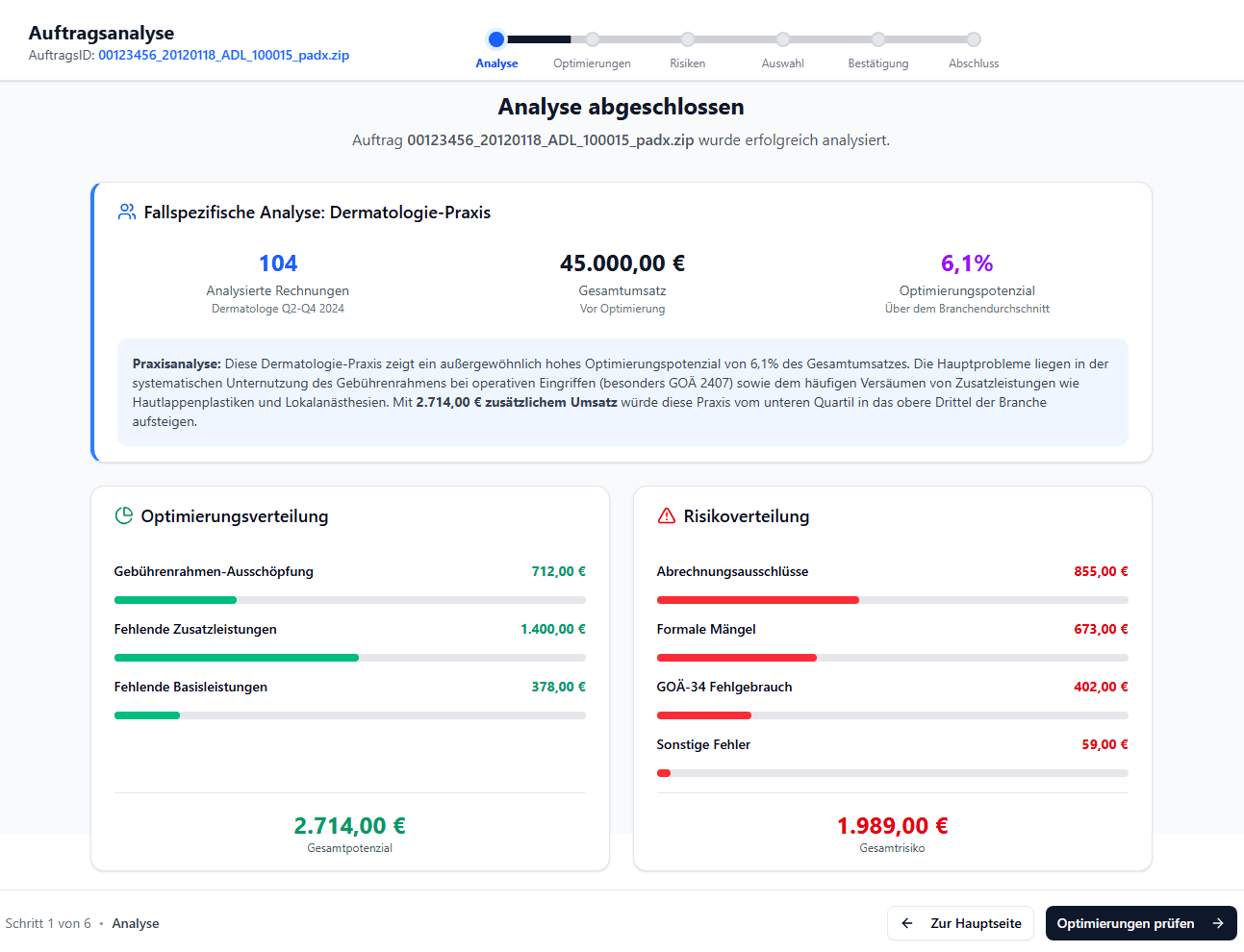Open the AuftragsID zip file link

[223, 55]
